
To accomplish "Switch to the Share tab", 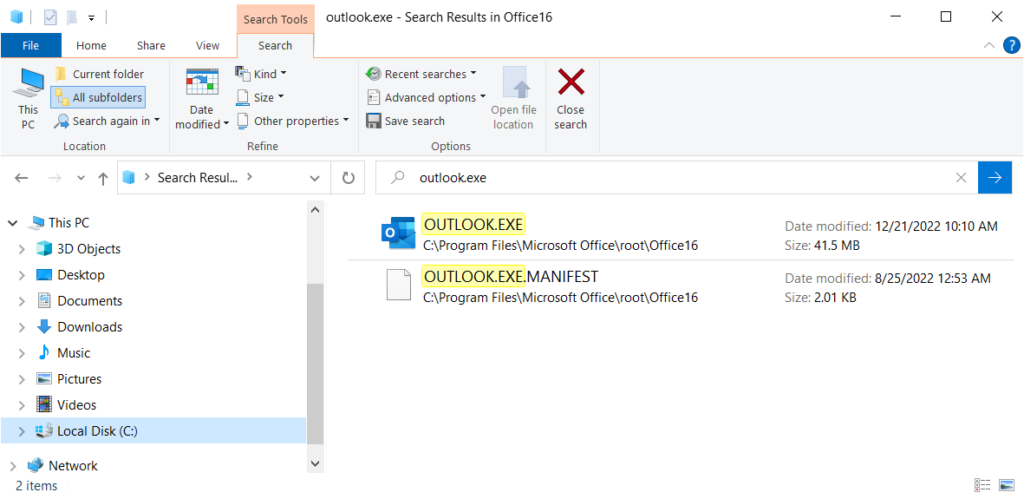I will (151, 45).
